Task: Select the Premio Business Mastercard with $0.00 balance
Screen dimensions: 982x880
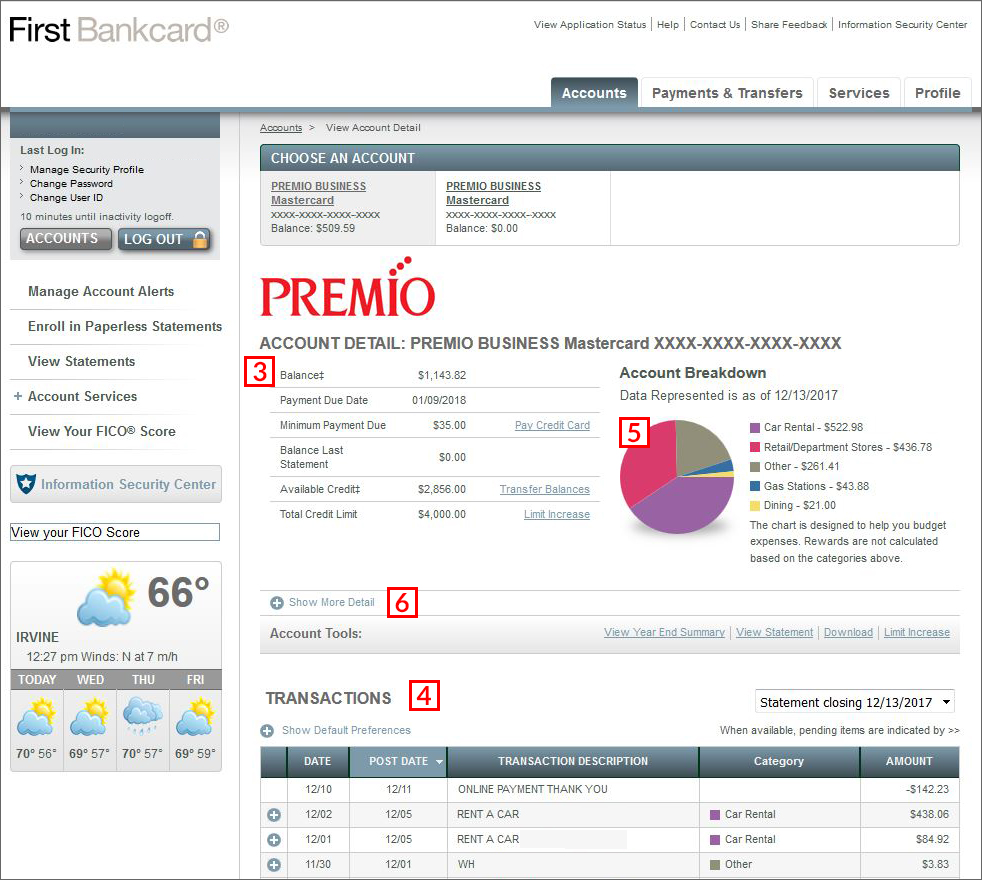Action: coord(494,193)
